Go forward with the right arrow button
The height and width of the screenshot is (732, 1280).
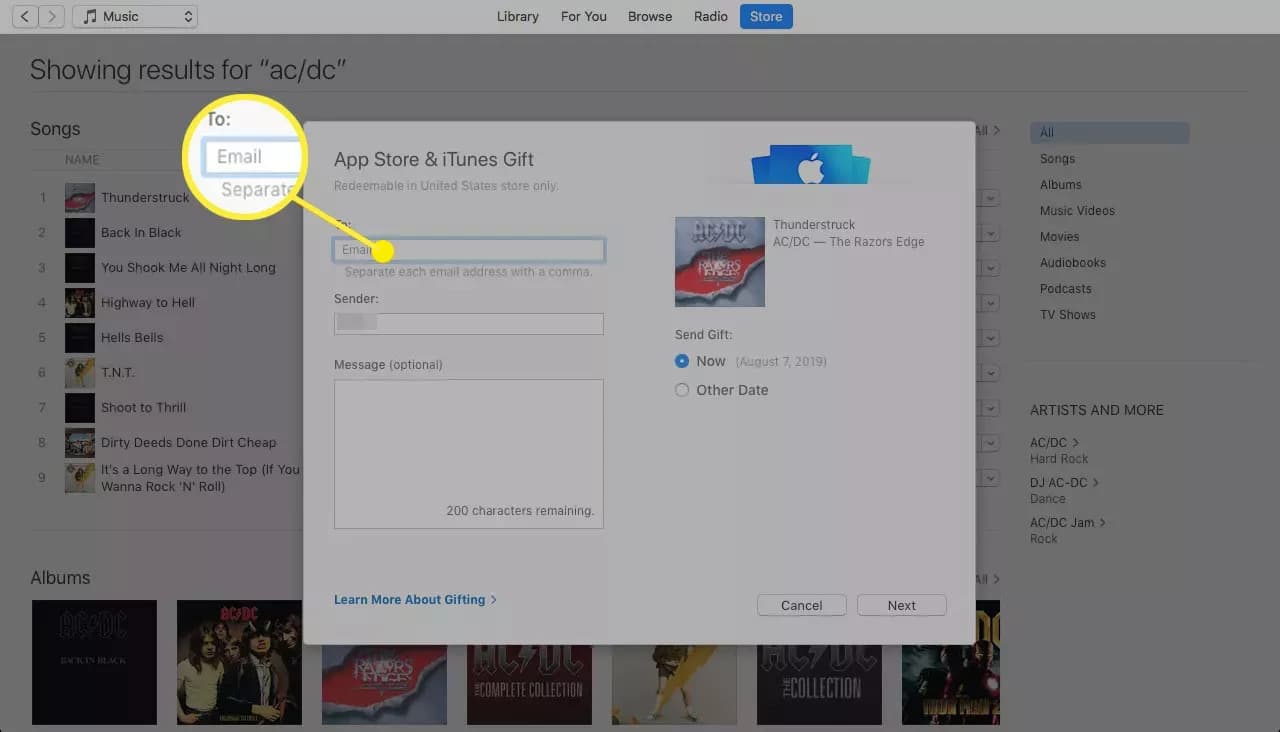pos(52,16)
